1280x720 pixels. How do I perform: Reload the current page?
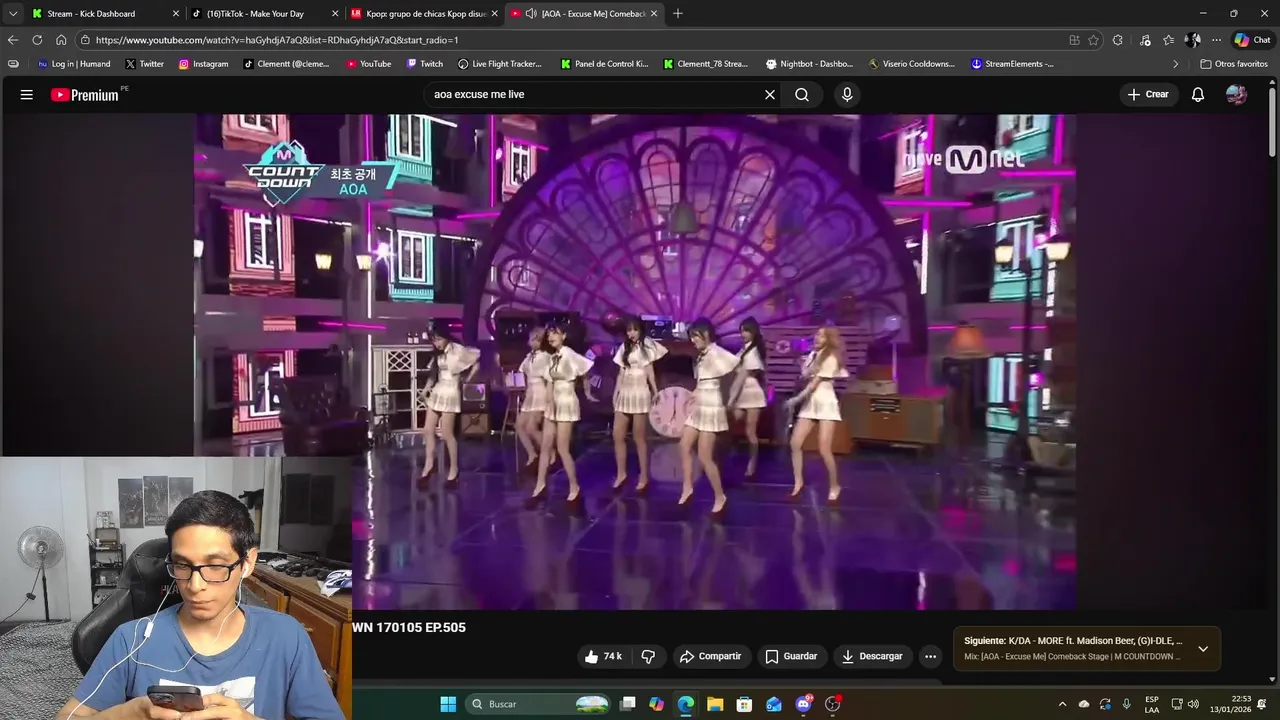[x=37, y=40]
